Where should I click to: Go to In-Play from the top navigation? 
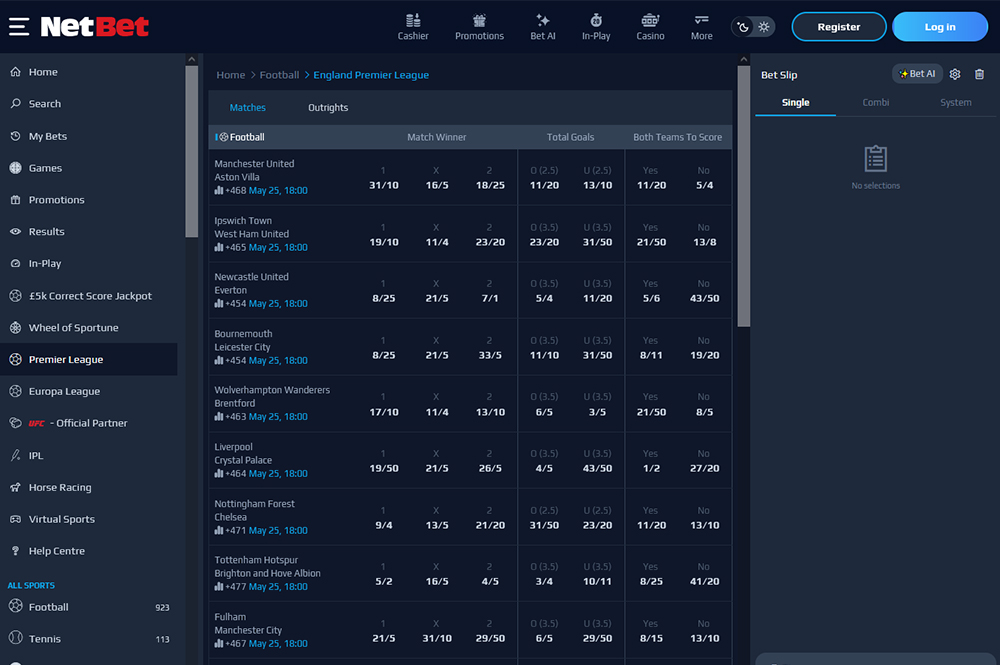pyautogui.click(x=596, y=27)
